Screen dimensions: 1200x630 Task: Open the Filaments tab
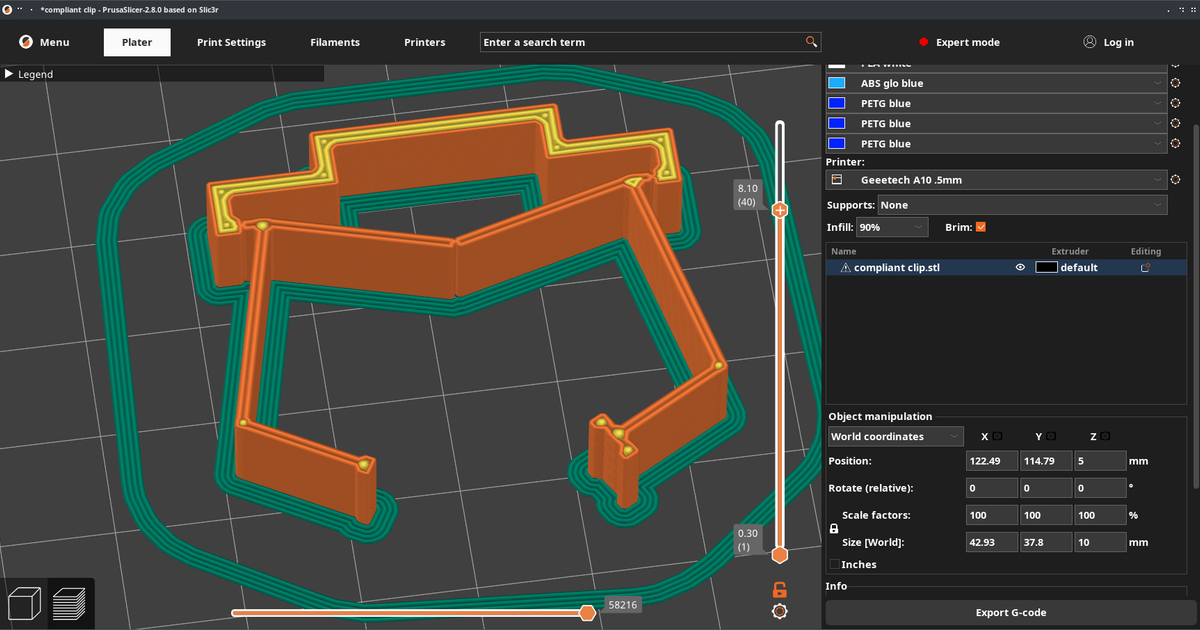[334, 42]
